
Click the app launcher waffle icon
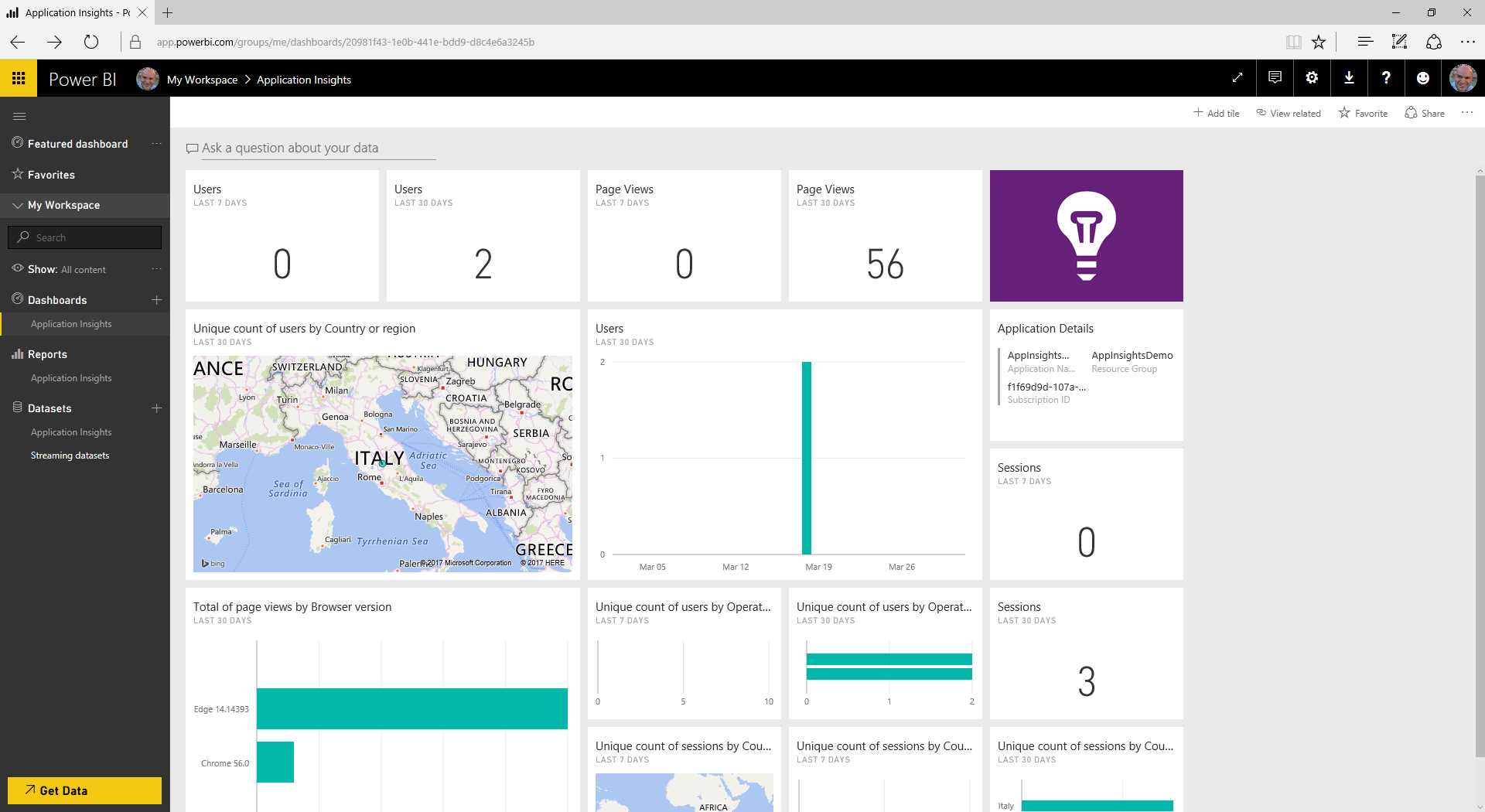coord(19,78)
